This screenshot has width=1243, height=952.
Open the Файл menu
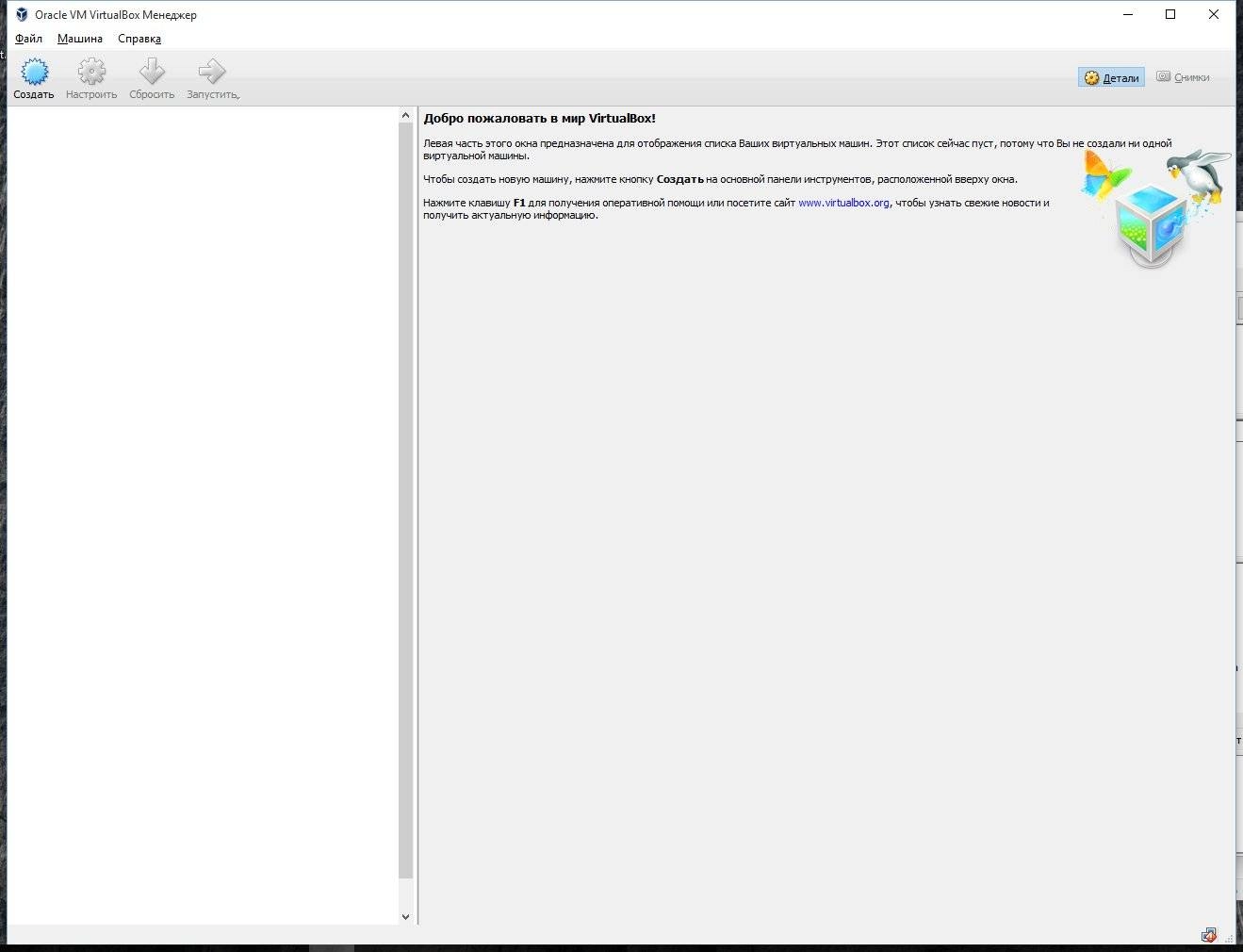click(x=28, y=39)
